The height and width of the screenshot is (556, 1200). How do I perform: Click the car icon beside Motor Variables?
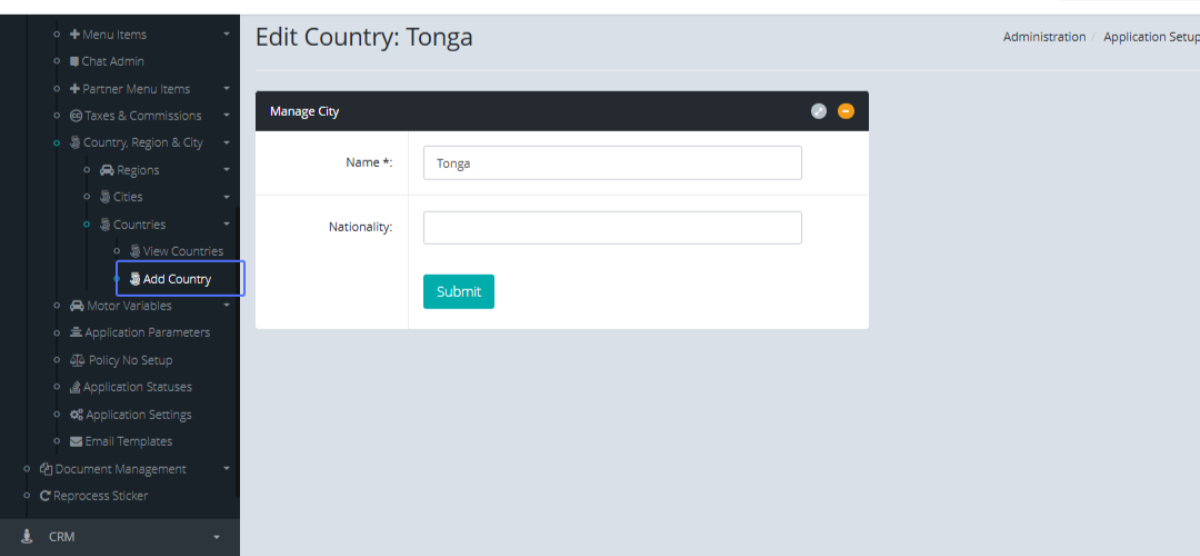click(77, 306)
